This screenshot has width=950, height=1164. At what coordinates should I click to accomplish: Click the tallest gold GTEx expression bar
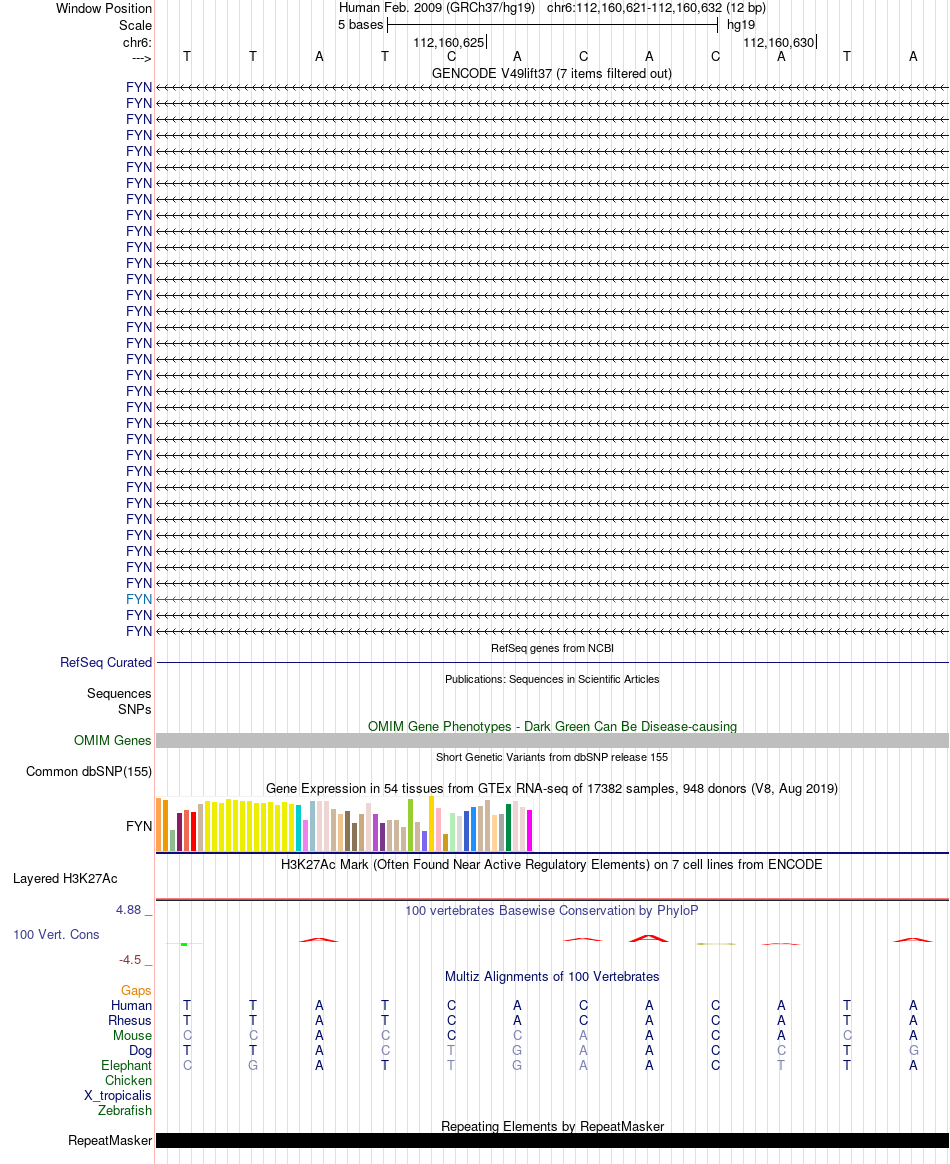click(431, 823)
